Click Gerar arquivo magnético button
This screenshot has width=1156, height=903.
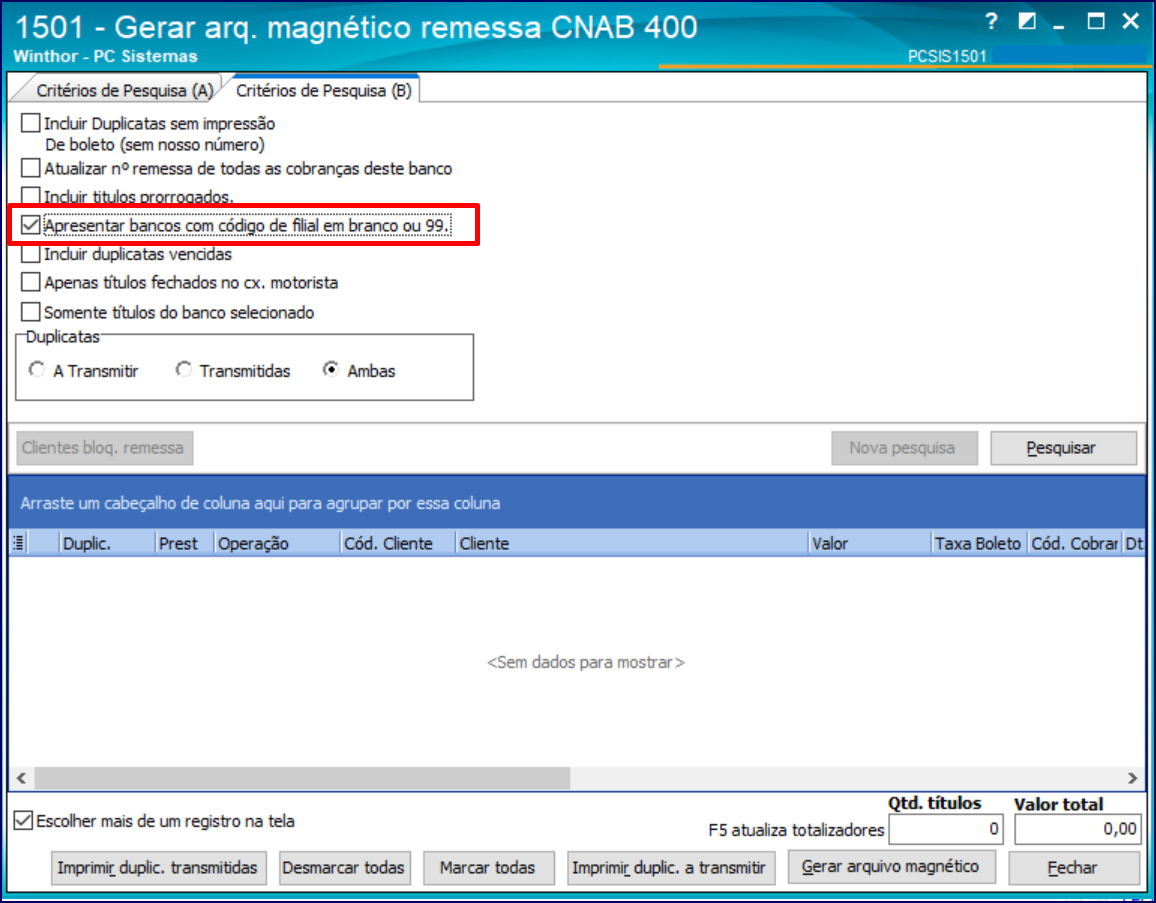tap(891, 867)
